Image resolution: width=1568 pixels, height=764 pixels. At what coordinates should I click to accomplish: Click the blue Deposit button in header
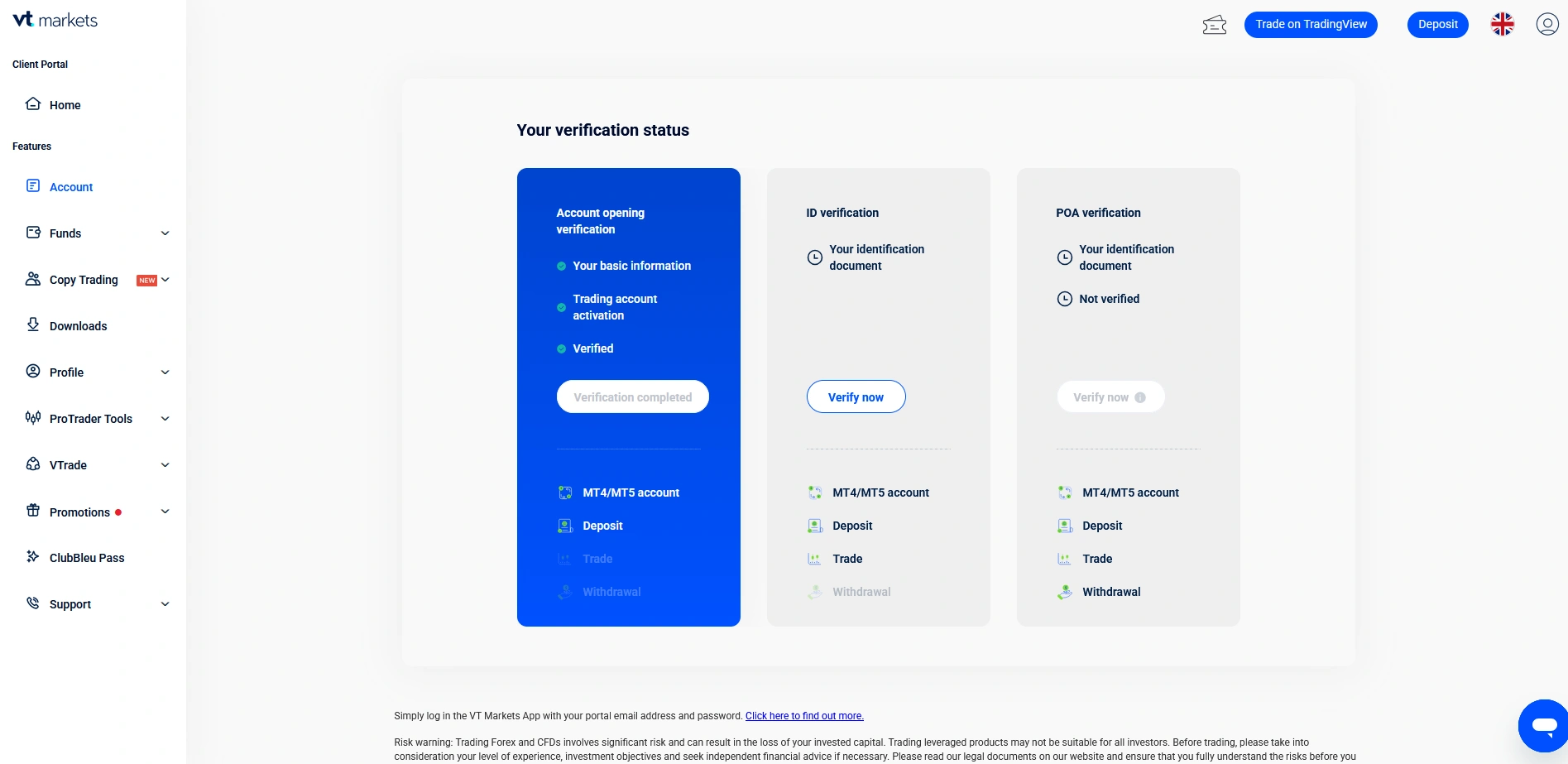click(1437, 24)
